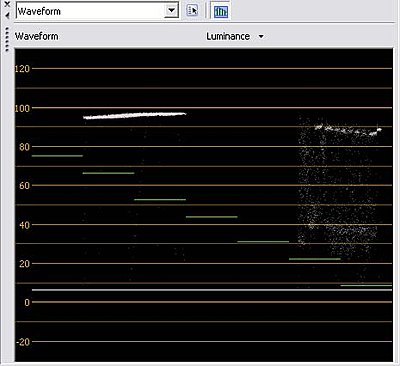Select the Luminance label text
The image size is (400, 366).
228,36
